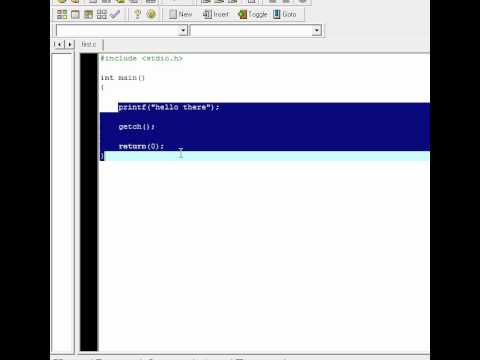Click the Compile icon with colored squares

62,14
